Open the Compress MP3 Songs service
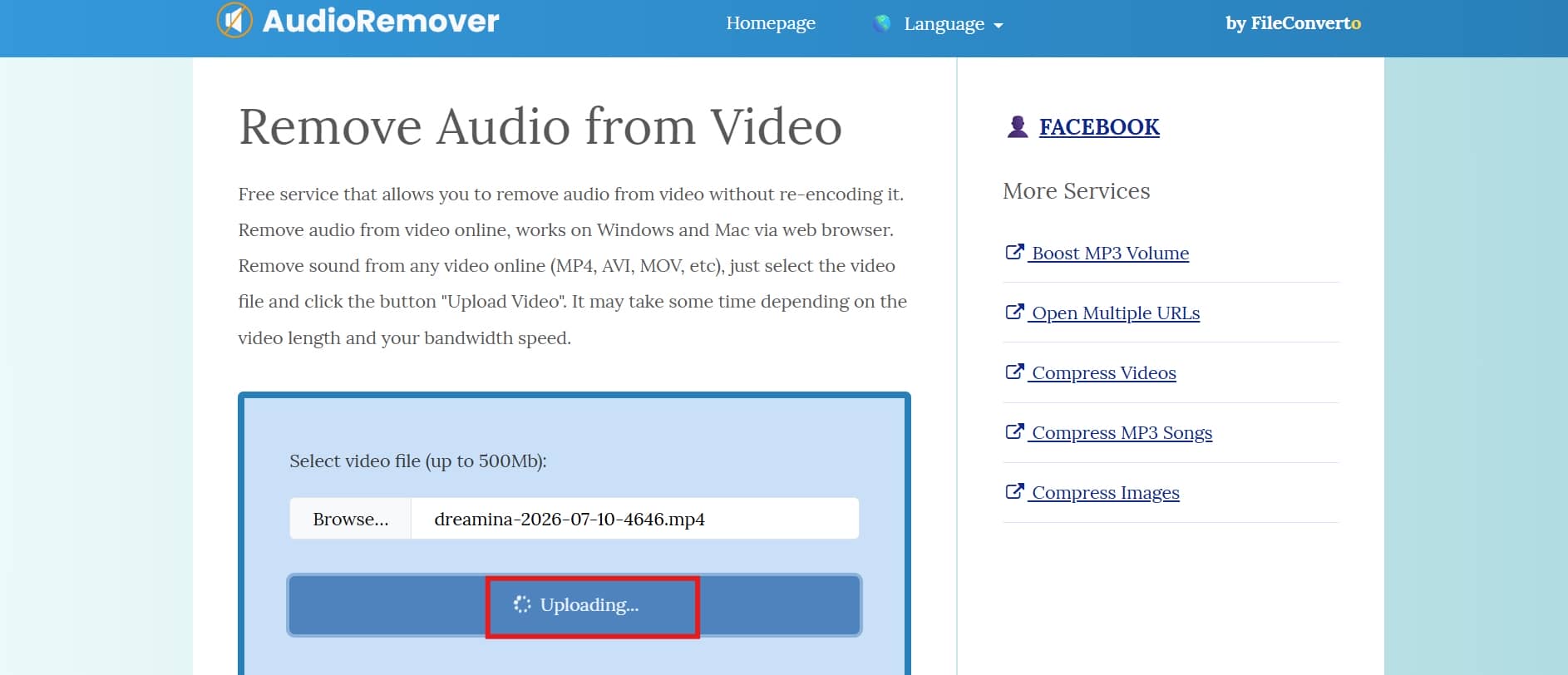This screenshot has height=675, width=1568. [x=1122, y=433]
